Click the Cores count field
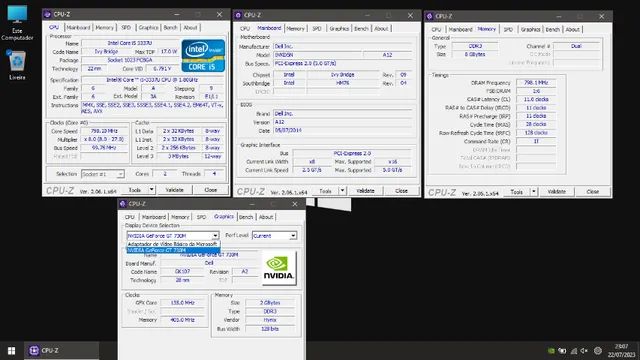This screenshot has height=360, width=640. tap(164, 174)
